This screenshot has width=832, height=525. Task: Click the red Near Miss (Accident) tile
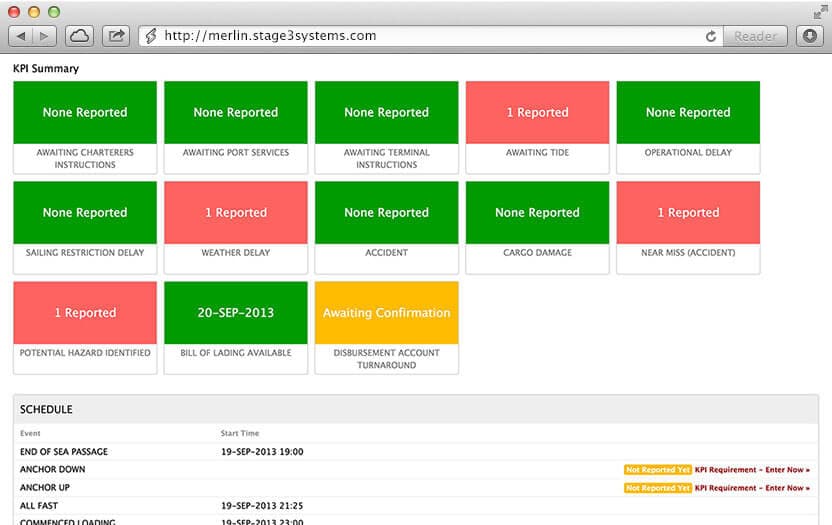click(688, 228)
